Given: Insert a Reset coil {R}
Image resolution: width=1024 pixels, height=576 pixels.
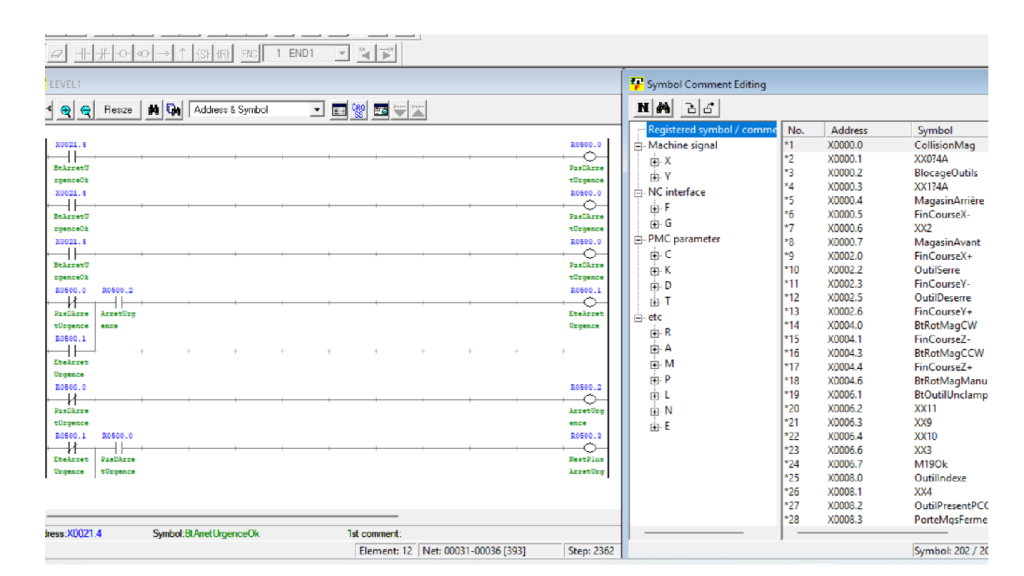Looking at the screenshot, I should [x=223, y=54].
